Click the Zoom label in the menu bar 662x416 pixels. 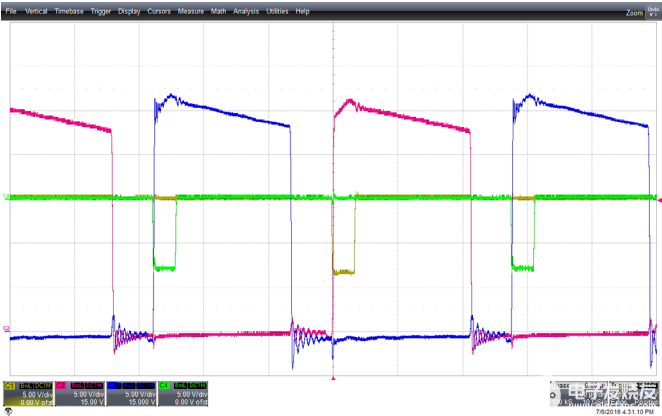[632, 13]
